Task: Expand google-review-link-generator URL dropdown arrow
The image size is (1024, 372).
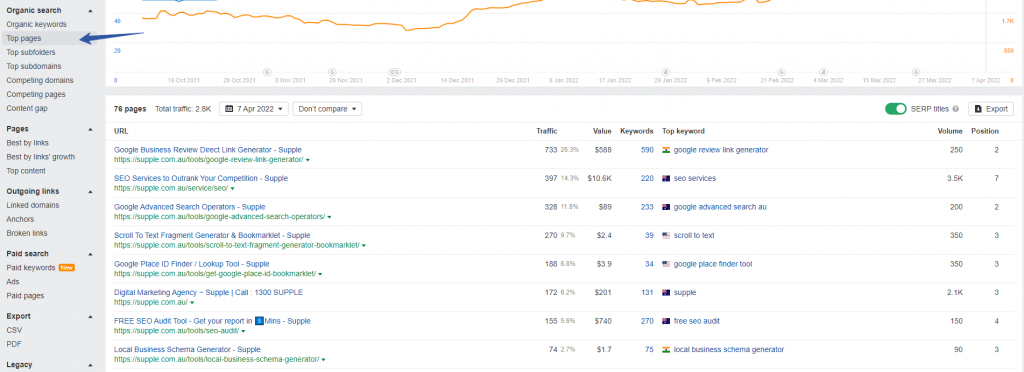Action: pyautogui.click(x=308, y=160)
